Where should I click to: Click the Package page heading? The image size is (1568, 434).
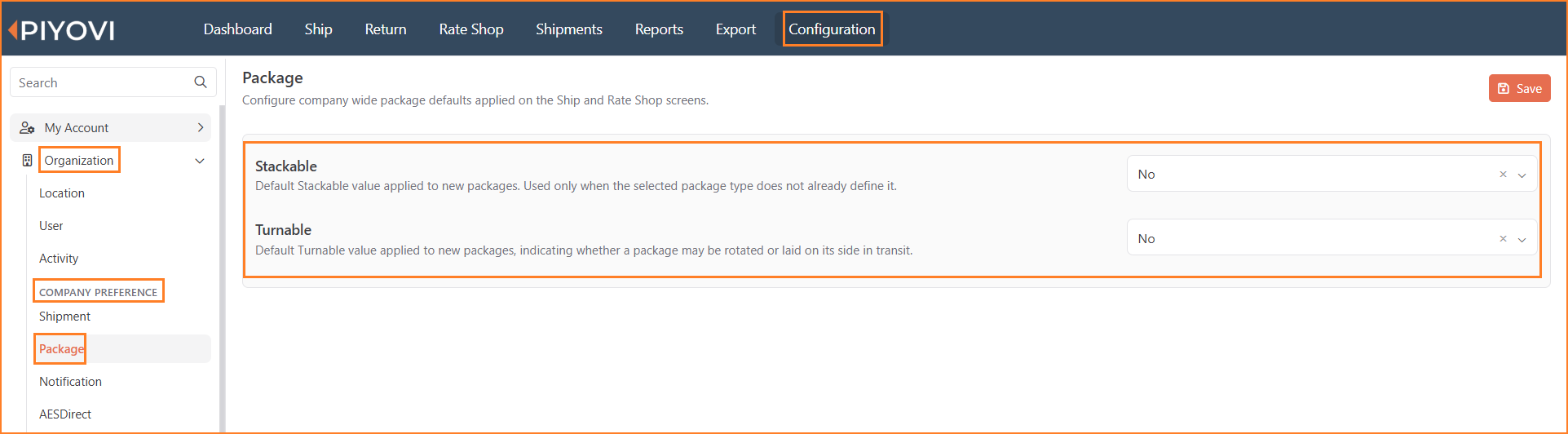click(x=272, y=78)
